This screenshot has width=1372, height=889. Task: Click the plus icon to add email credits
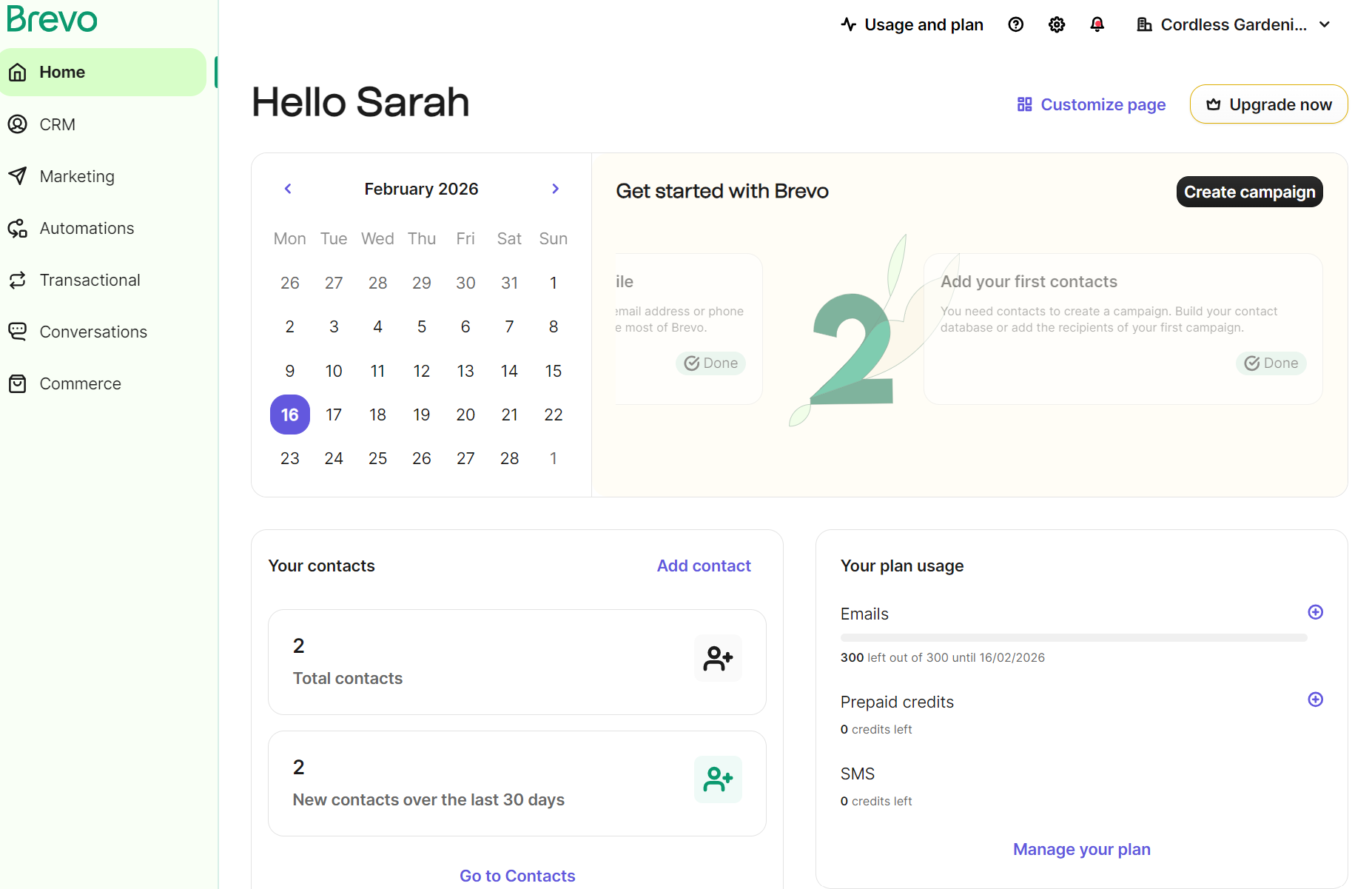[1316, 612]
